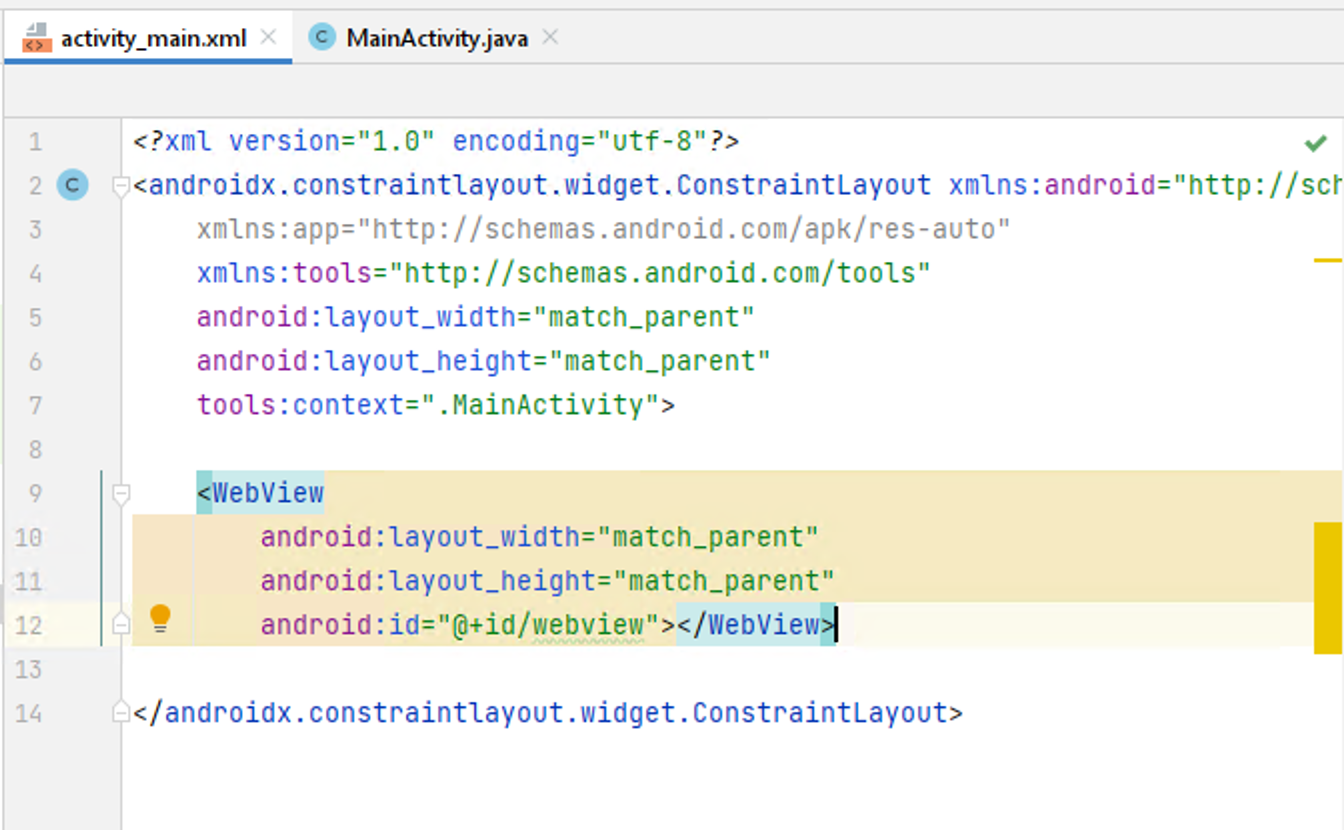This screenshot has width=1344, height=830.
Task: Click the MainActivity.java class icon
Action: coord(321,38)
